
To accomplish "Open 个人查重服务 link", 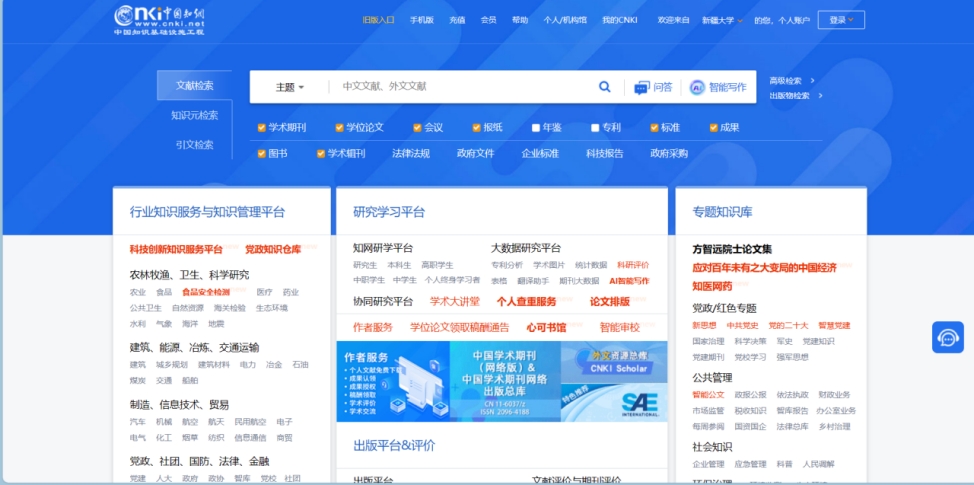I will click(x=526, y=302).
